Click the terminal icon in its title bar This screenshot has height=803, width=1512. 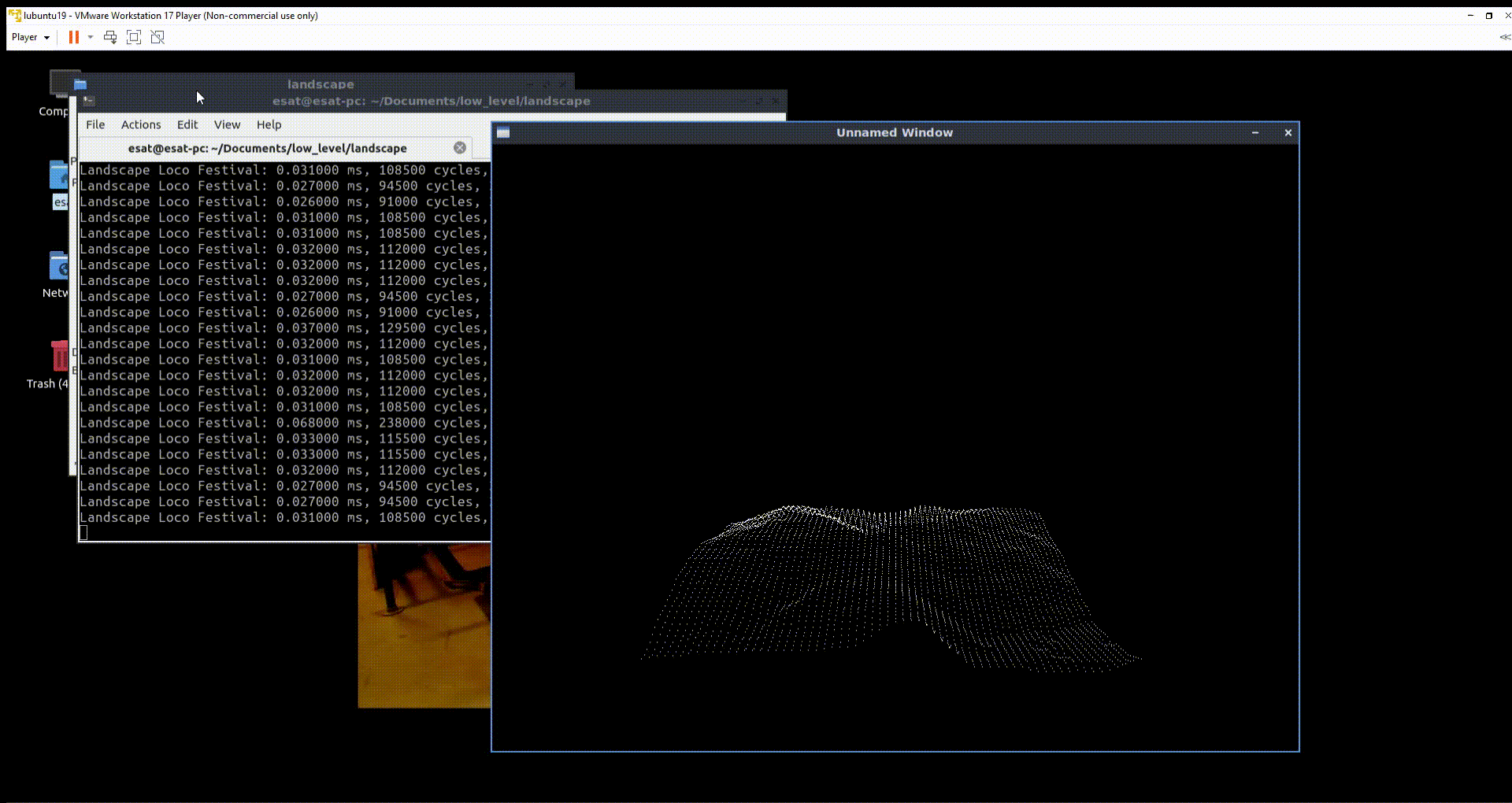click(89, 101)
